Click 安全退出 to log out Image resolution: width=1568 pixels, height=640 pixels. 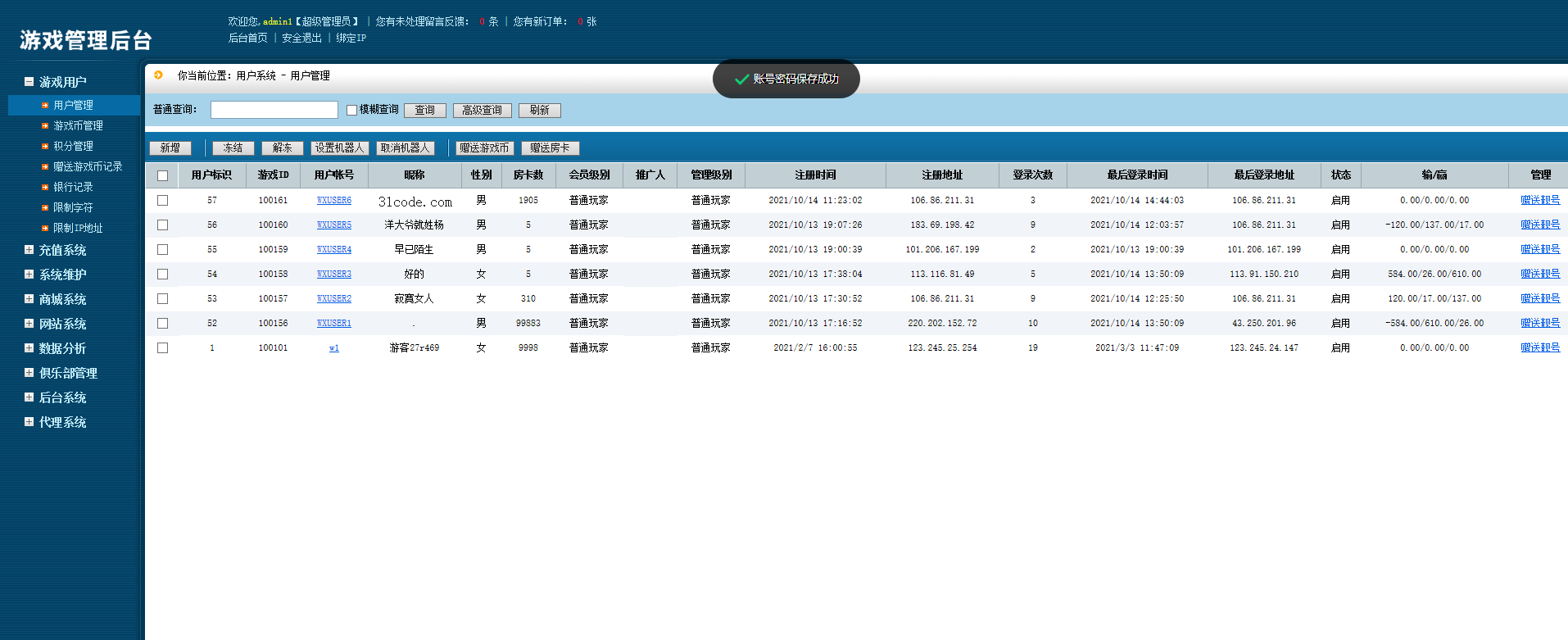301,38
